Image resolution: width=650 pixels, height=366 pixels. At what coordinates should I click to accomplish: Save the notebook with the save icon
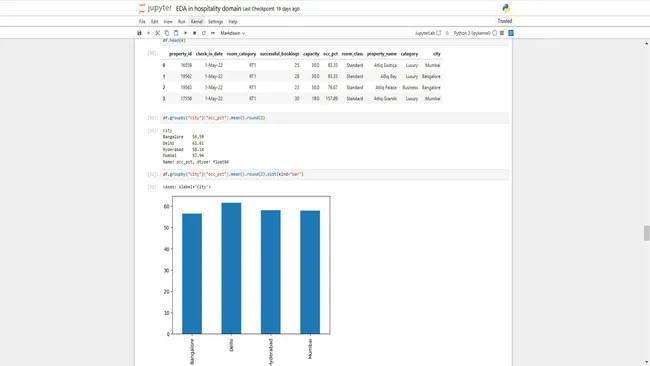click(x=139, y=33)
